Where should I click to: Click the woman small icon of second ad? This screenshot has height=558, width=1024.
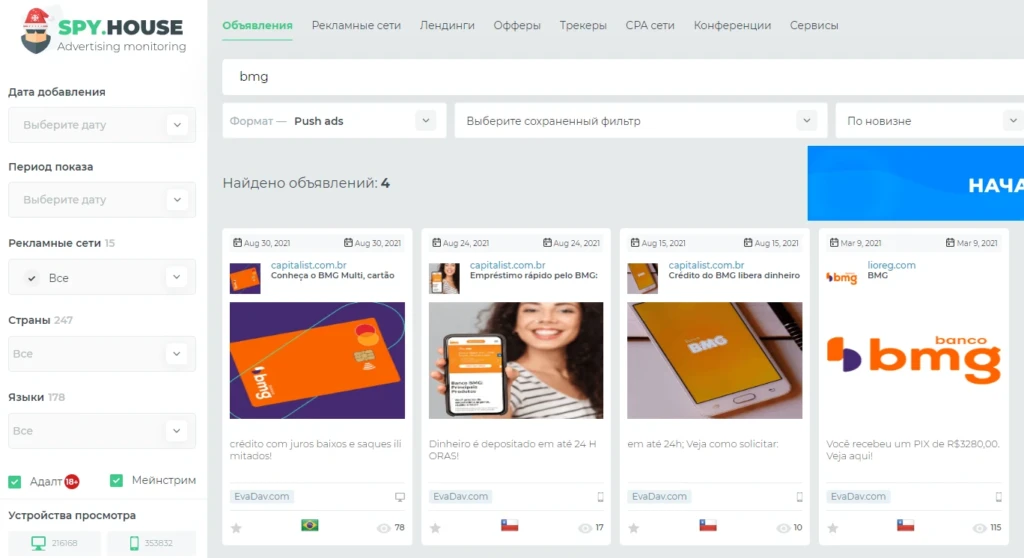click(444, 278)
